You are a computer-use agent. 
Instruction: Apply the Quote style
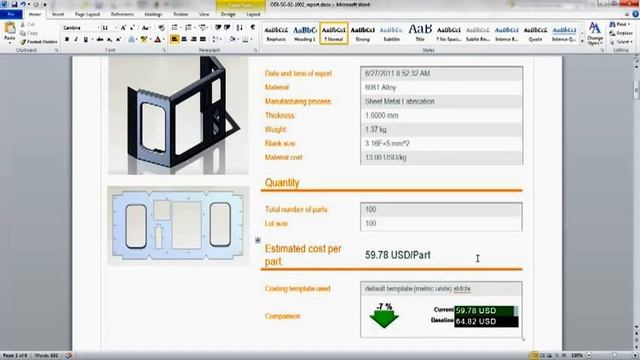[535, 33]
